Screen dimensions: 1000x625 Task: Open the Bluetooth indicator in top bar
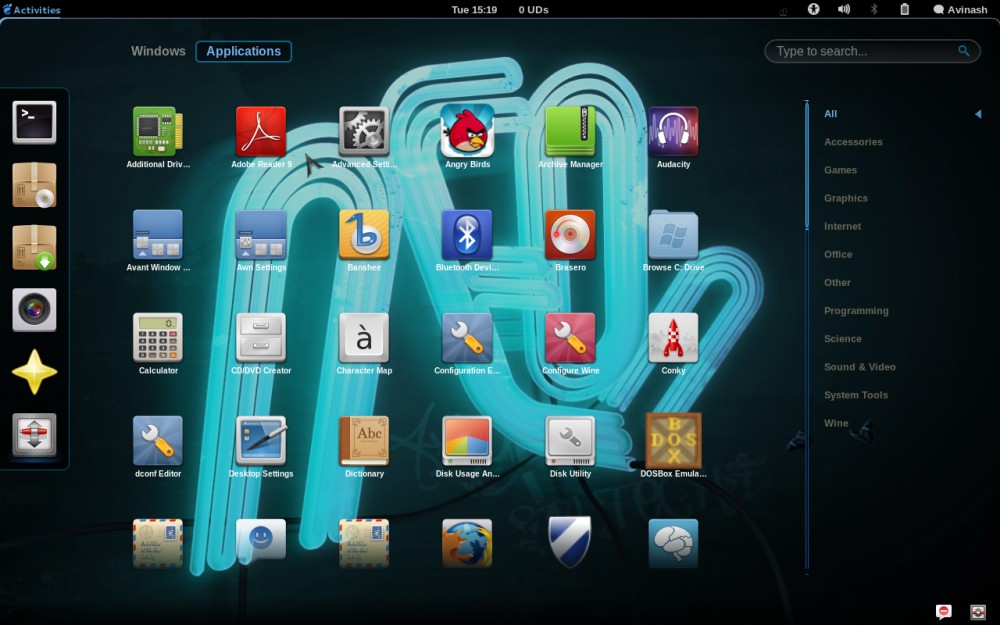874,10
